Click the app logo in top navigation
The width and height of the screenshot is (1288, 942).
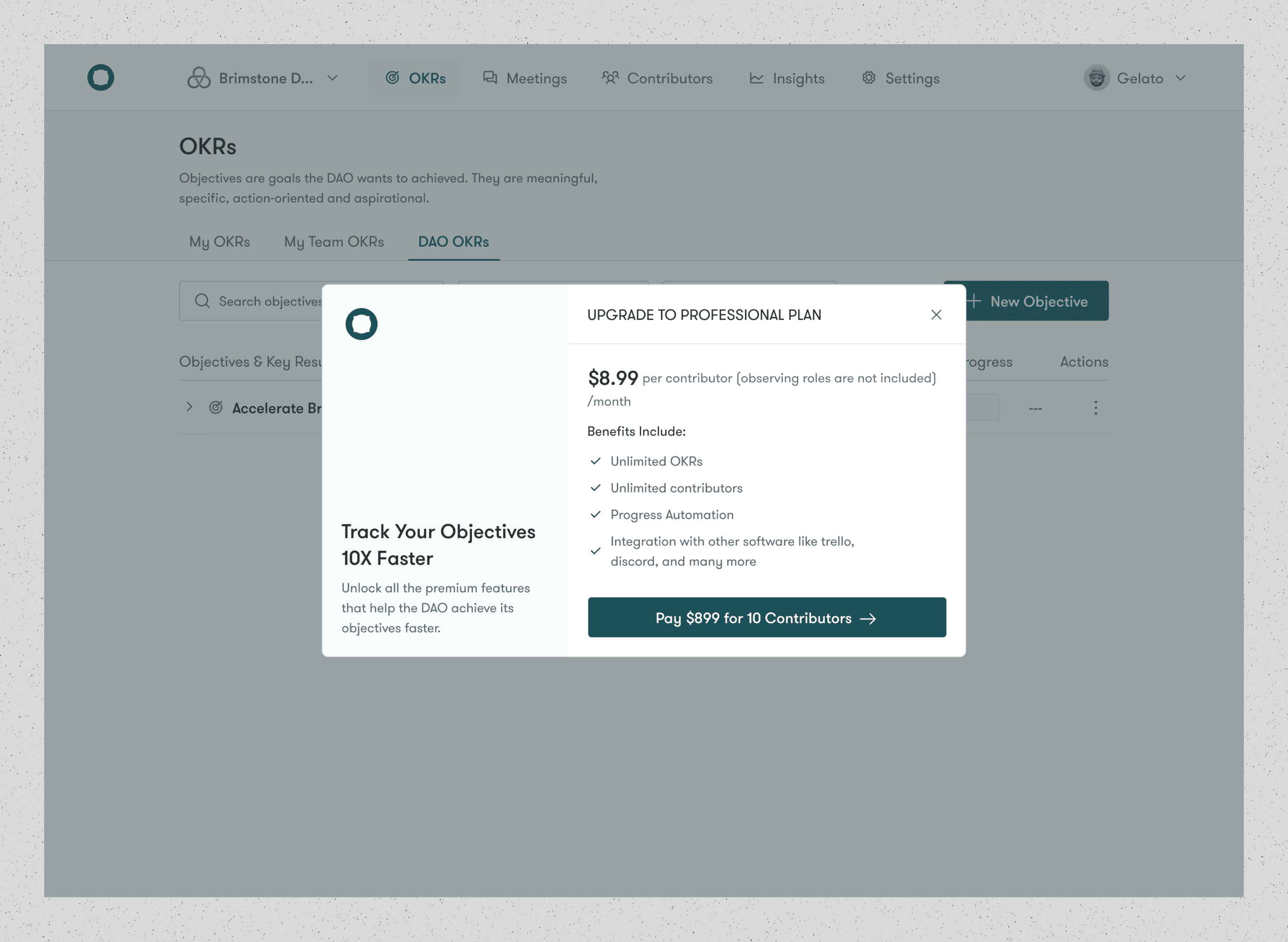100,78
